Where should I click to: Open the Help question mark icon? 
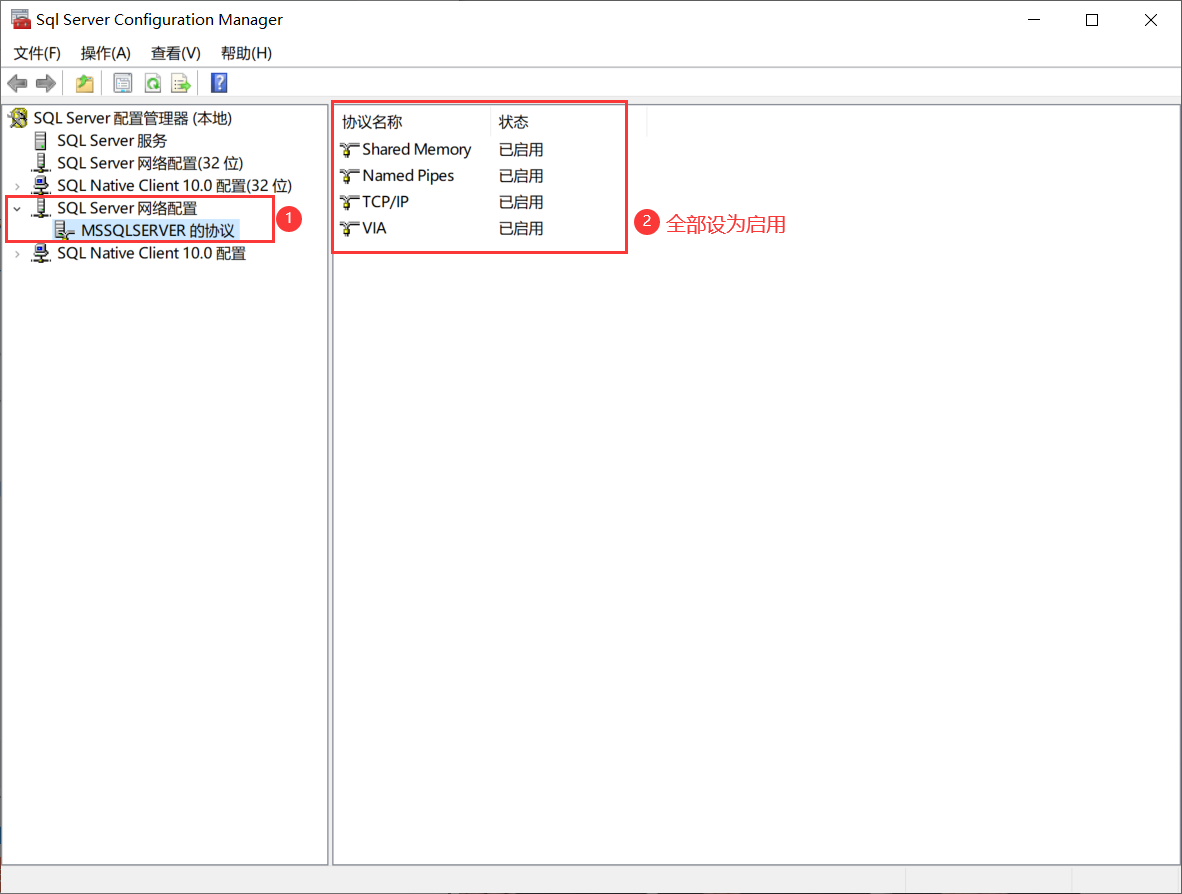point(219,83)
